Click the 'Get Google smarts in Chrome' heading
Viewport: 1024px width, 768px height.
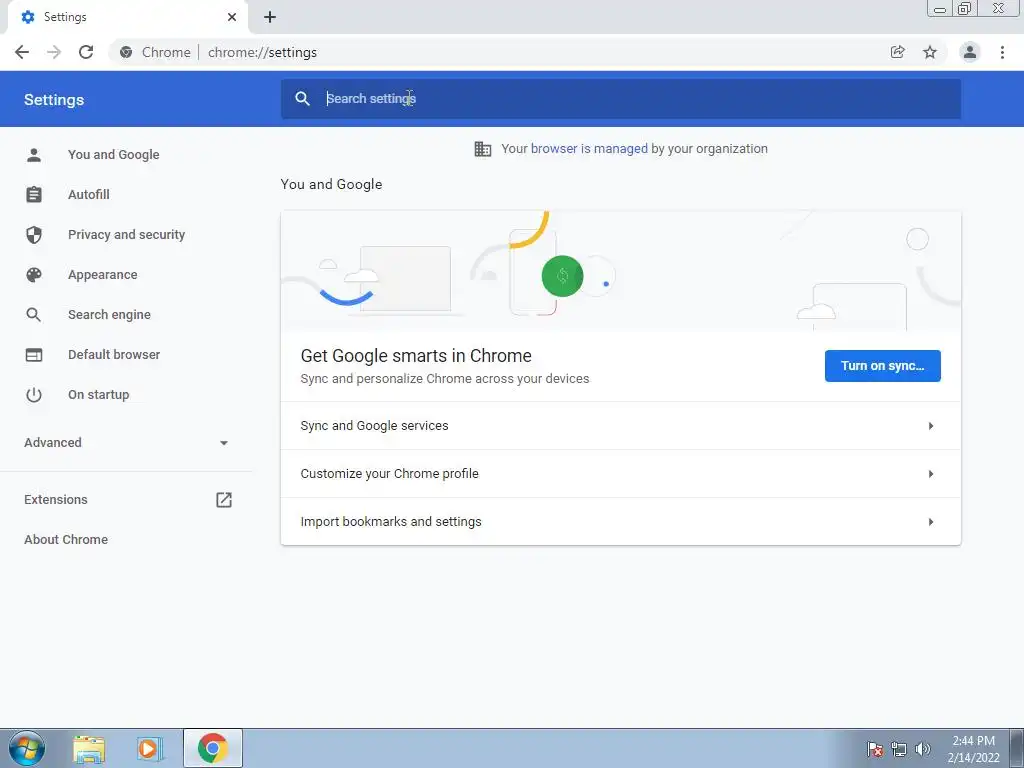pyautogui.click(x=416, y=356)
